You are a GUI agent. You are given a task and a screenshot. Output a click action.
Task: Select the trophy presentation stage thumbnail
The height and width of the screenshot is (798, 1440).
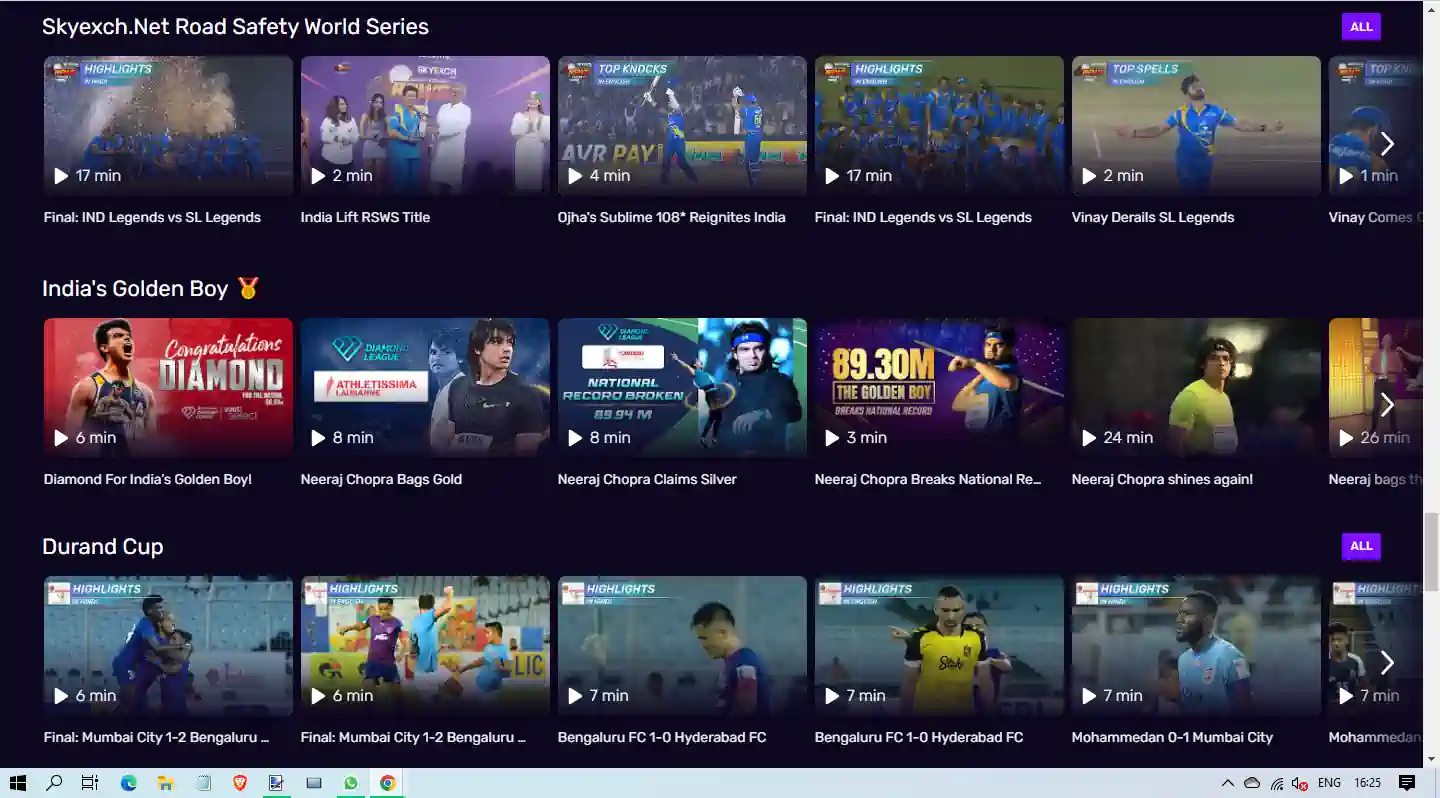coord(425,126)
